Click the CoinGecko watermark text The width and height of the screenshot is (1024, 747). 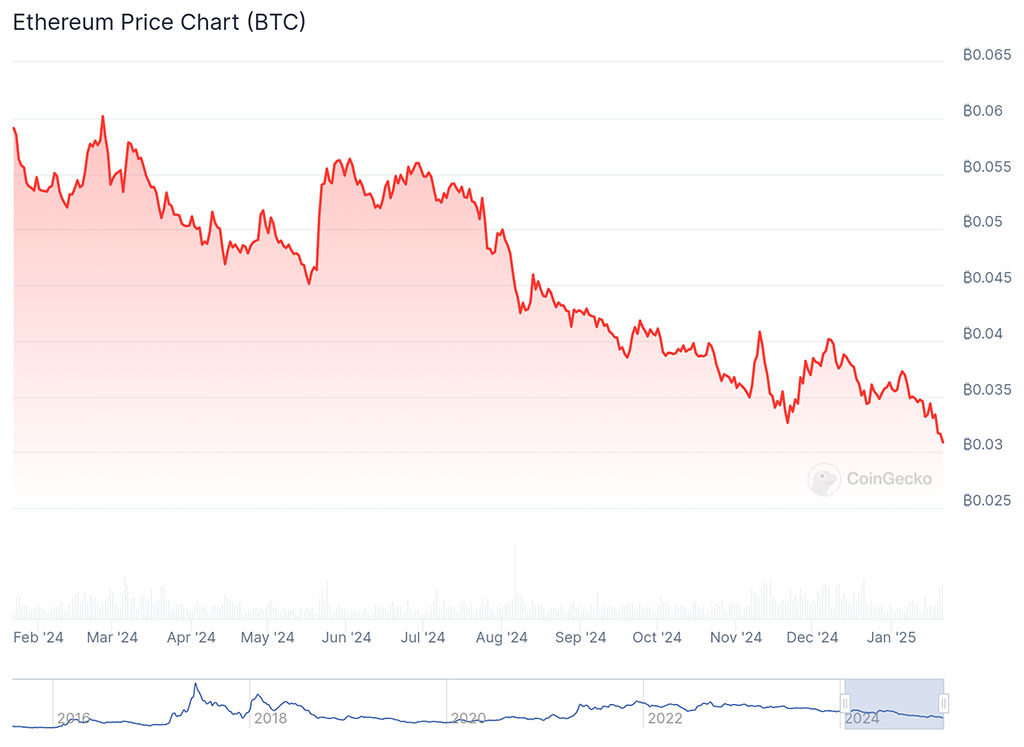[889, 479]
